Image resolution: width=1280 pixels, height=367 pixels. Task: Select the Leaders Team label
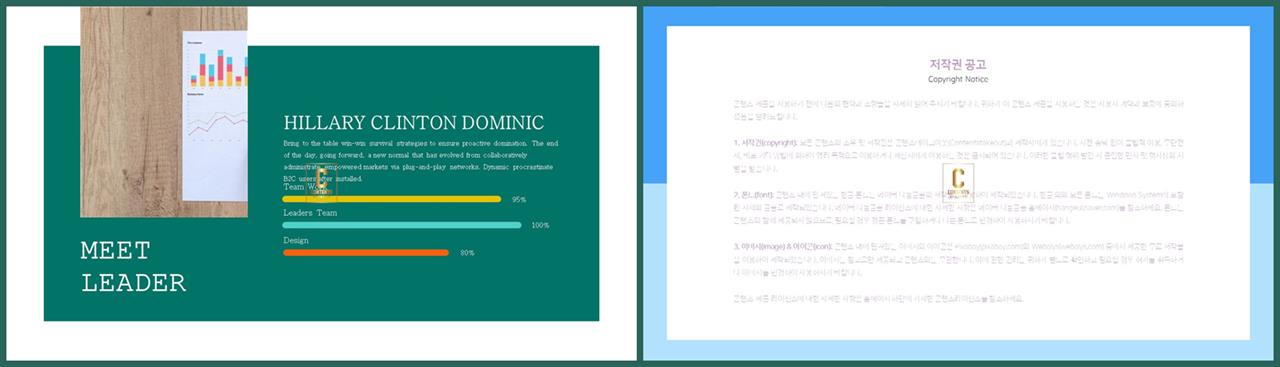[310, 213]
